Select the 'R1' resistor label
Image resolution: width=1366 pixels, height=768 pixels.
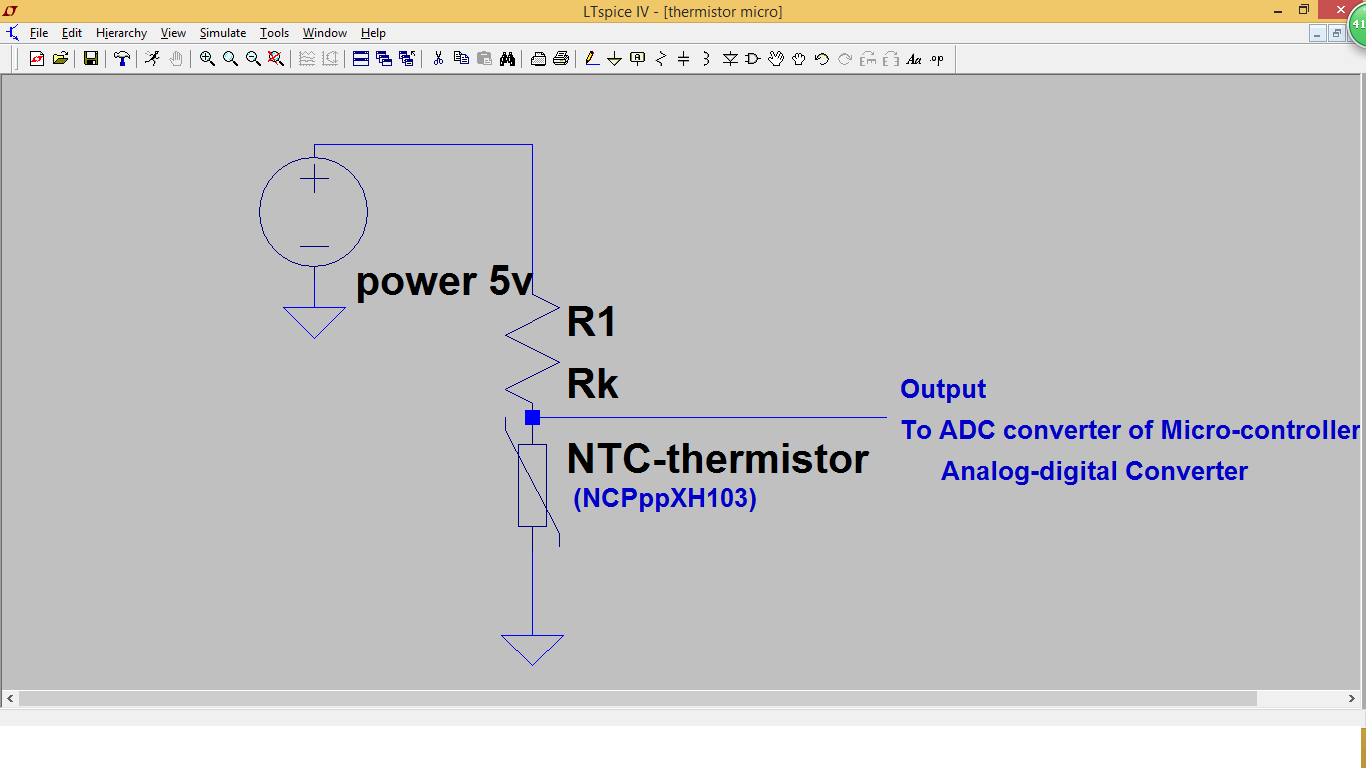(x=592, y=322)
